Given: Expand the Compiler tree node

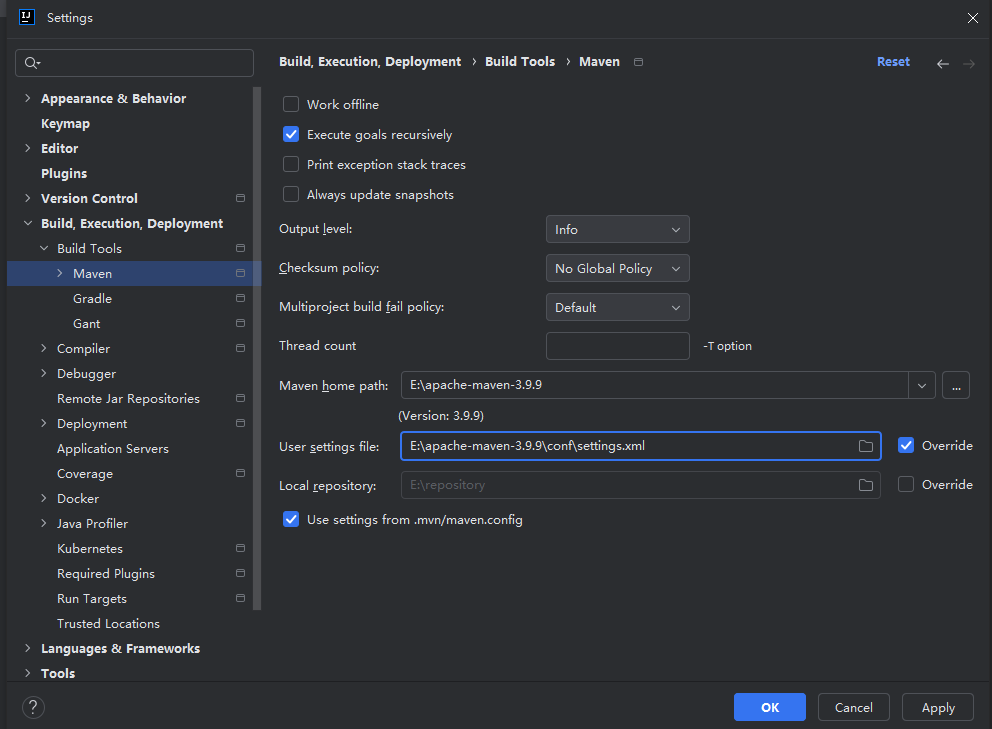Looking at the screenshot, I should click(44, 349).
